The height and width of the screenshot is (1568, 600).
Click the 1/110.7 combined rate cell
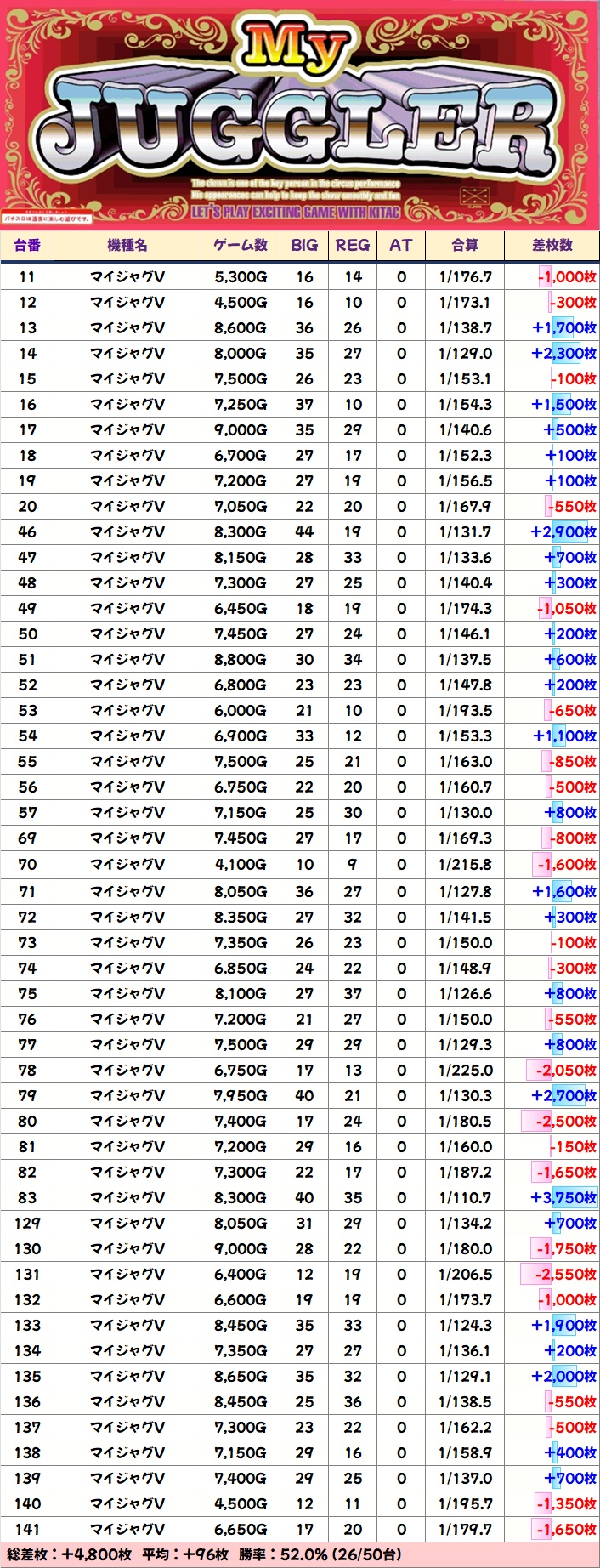(x=465, y=1197)
